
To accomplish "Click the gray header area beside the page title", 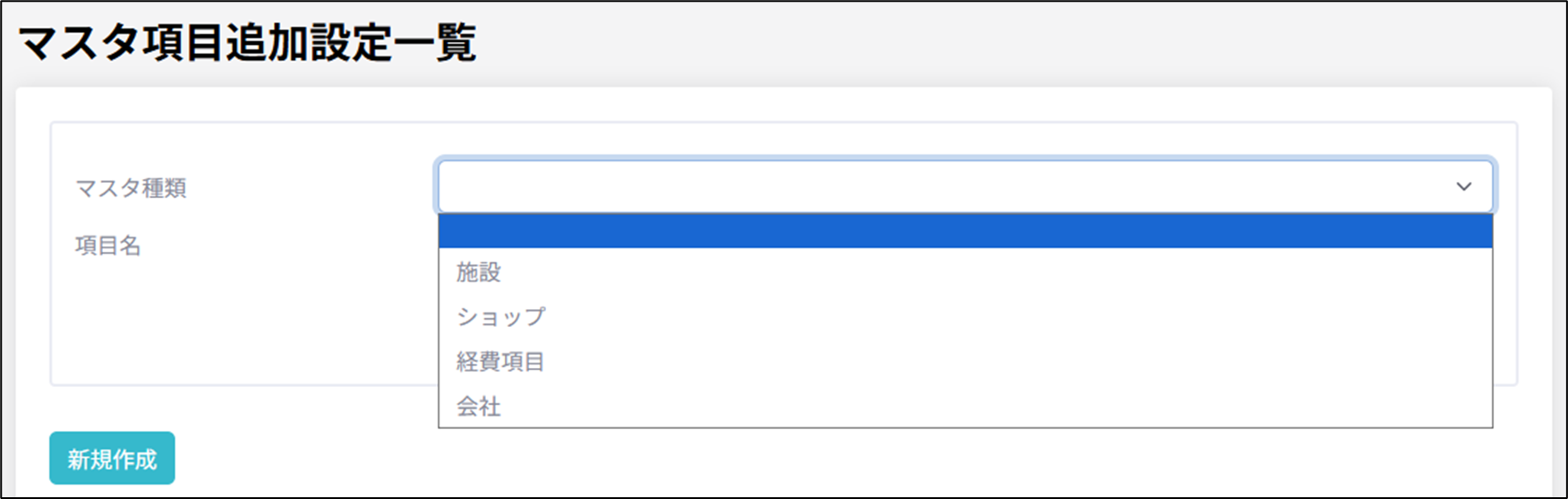I will [984, 43].
